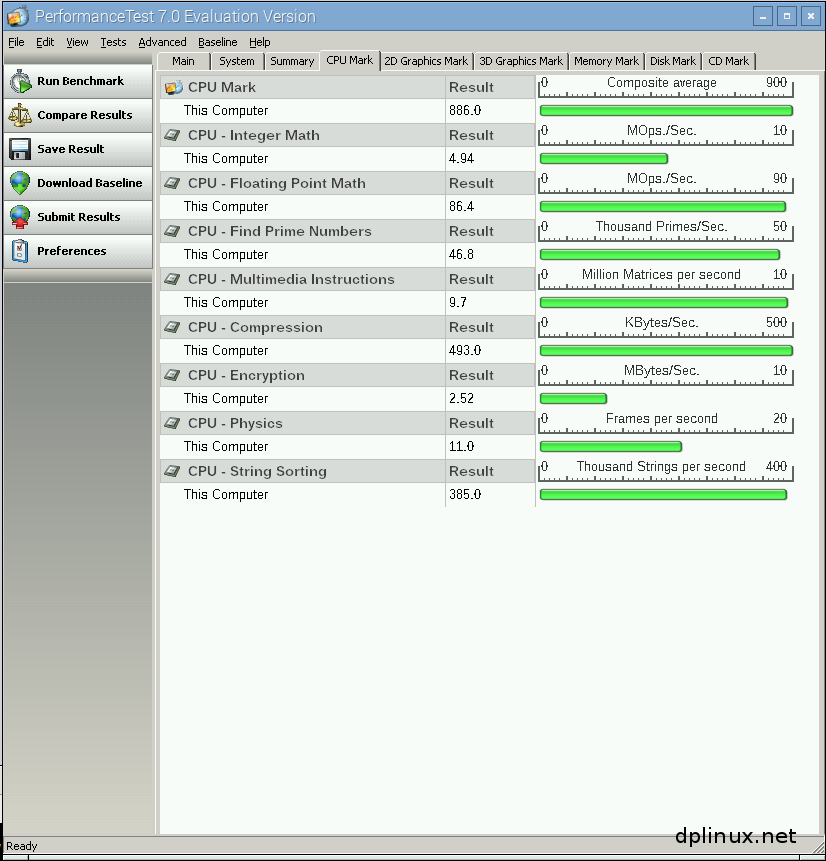Open the Baseline menu
This screenshot has height=861, width=826.
point(217,42)
